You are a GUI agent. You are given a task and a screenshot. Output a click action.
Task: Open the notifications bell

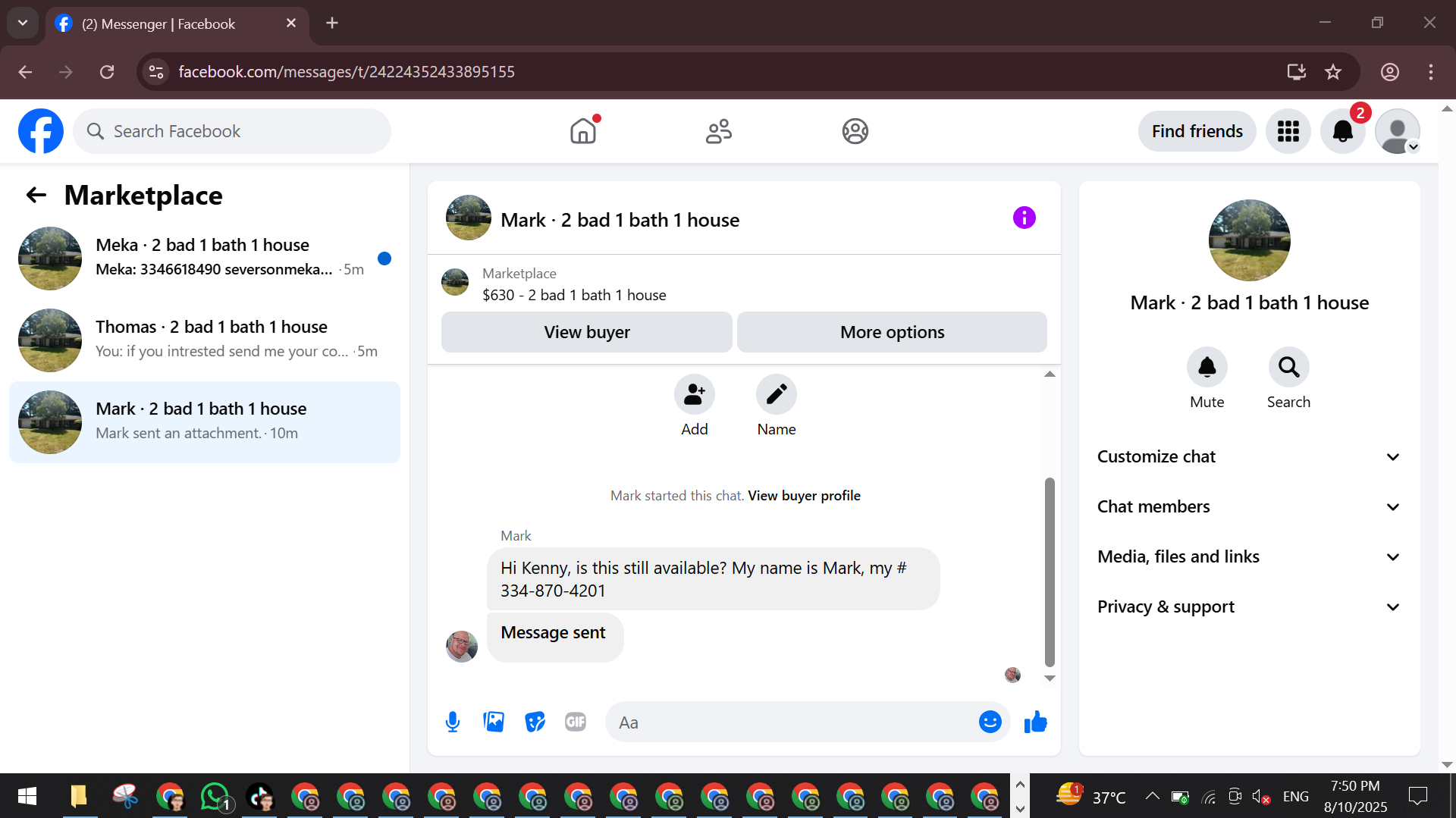1343,131
